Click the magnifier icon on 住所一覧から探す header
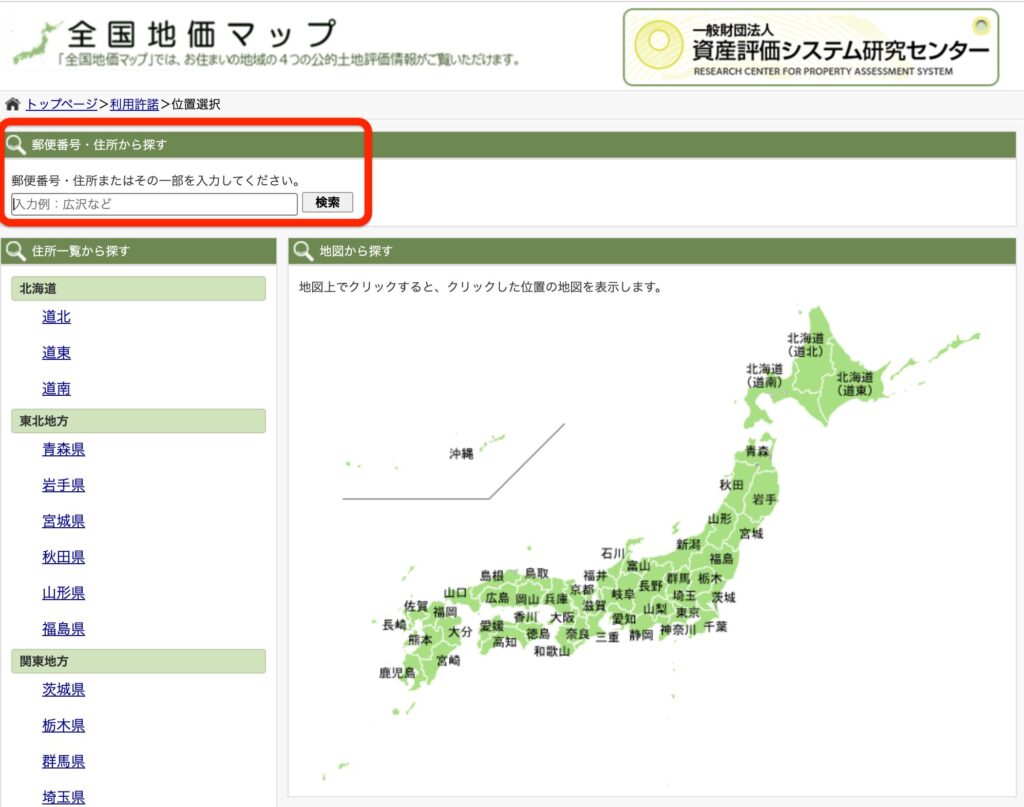Viewport: 1024px width, 807px height. [17, 251]
